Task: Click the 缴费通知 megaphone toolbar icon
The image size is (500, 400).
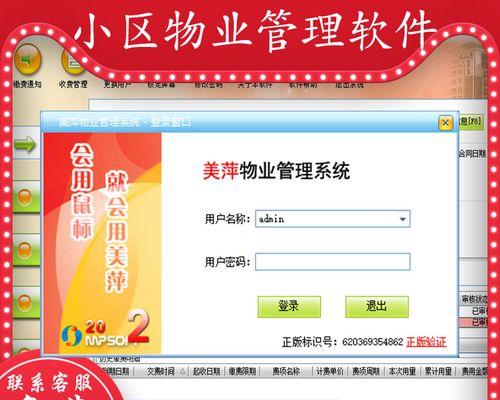Action: tap(27, 59)
